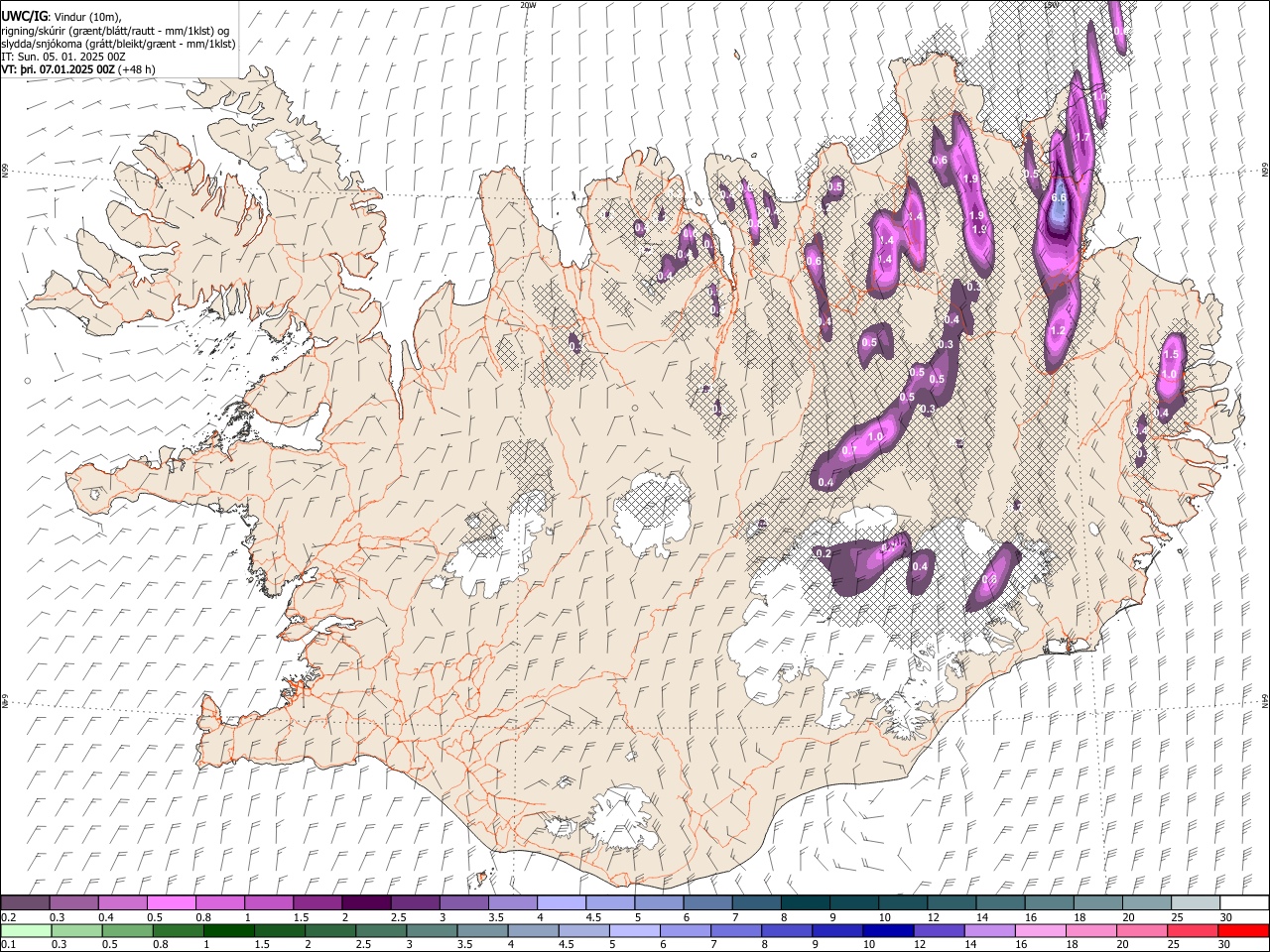The height and width of the screenshot is (952, 1270).
Task: Click the 'rigning/skúrir' legend description line
Action: pos(115,31)
